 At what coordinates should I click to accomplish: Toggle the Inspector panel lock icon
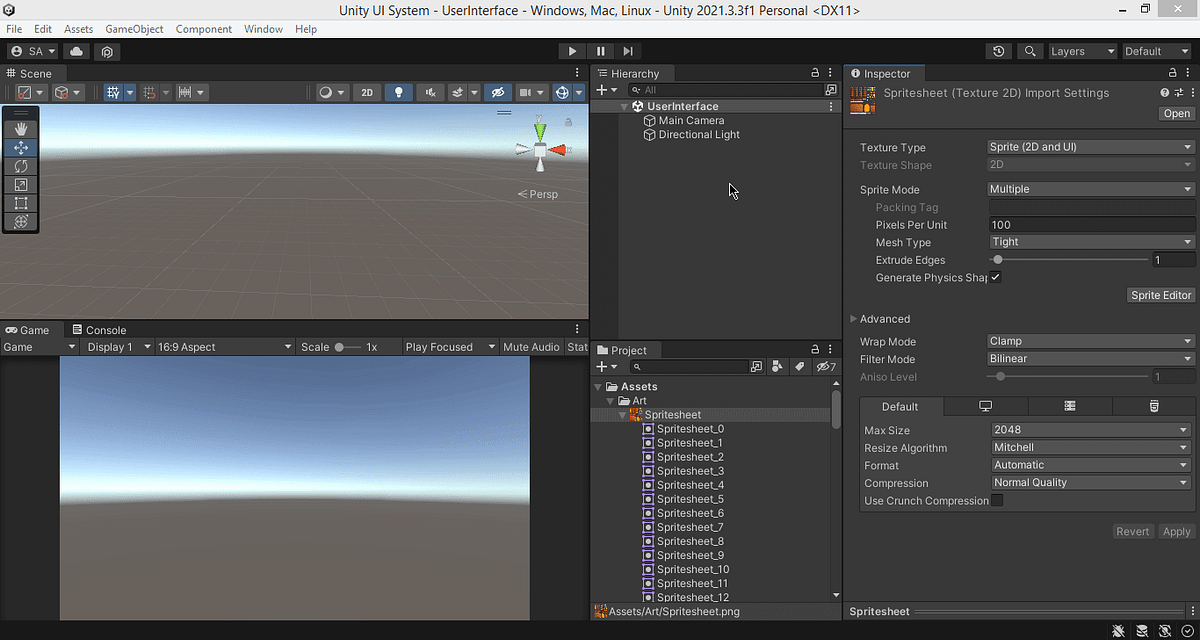1172,72
